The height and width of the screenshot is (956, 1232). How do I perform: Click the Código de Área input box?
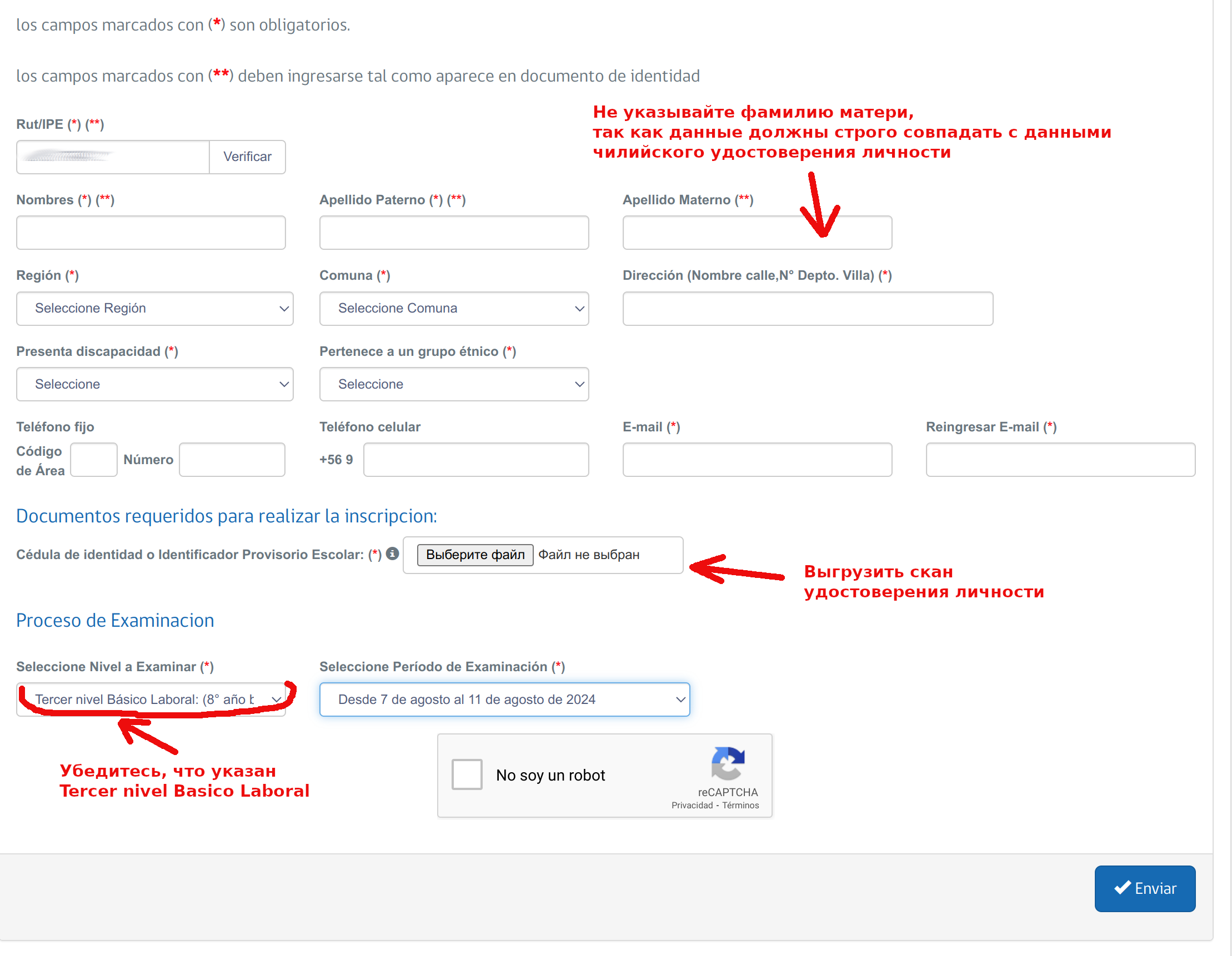pos(94,459)
